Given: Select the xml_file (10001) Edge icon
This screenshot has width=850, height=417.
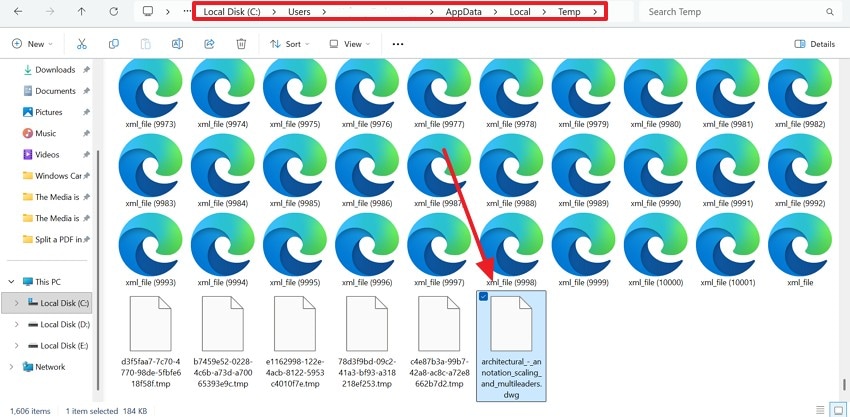Looking at the screenshot, I should pyautogui.click(x=727, y=245).
